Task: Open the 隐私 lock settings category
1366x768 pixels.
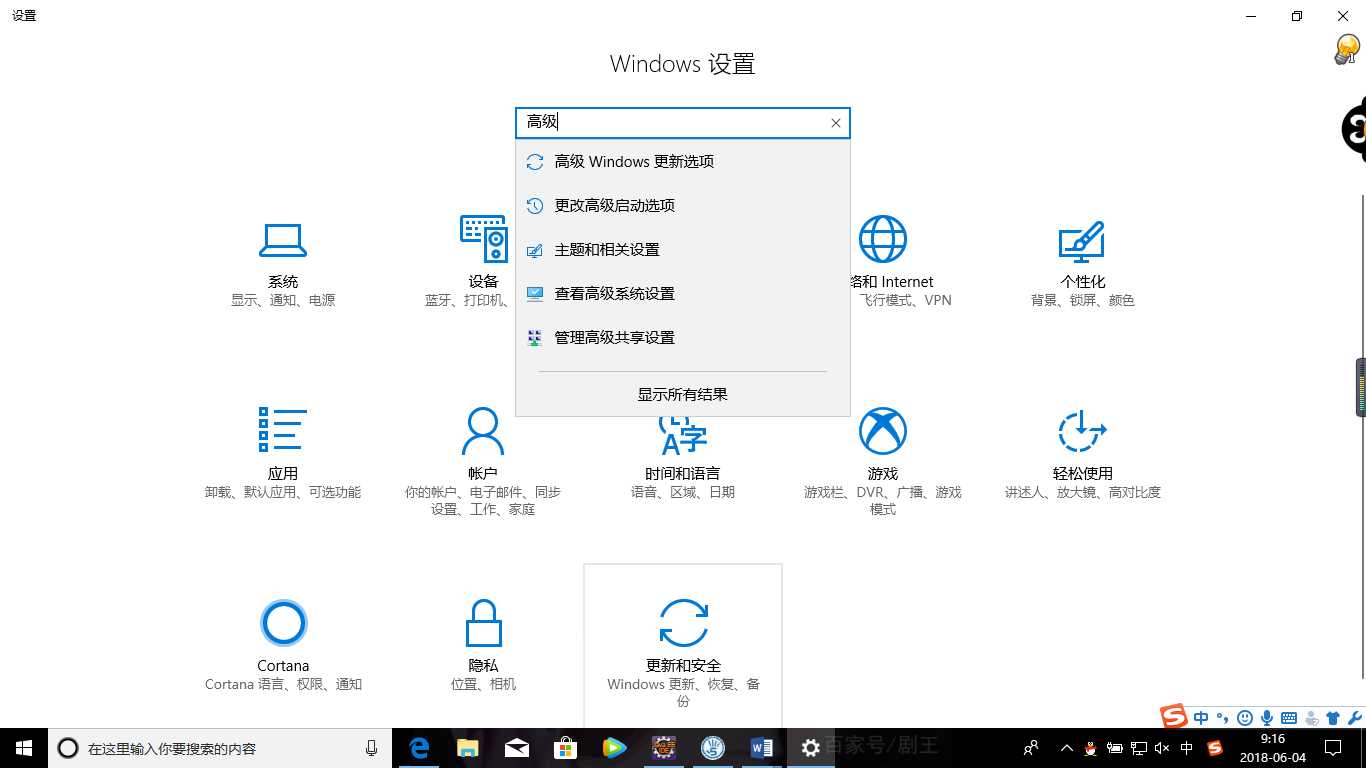Action: point(483,646)
